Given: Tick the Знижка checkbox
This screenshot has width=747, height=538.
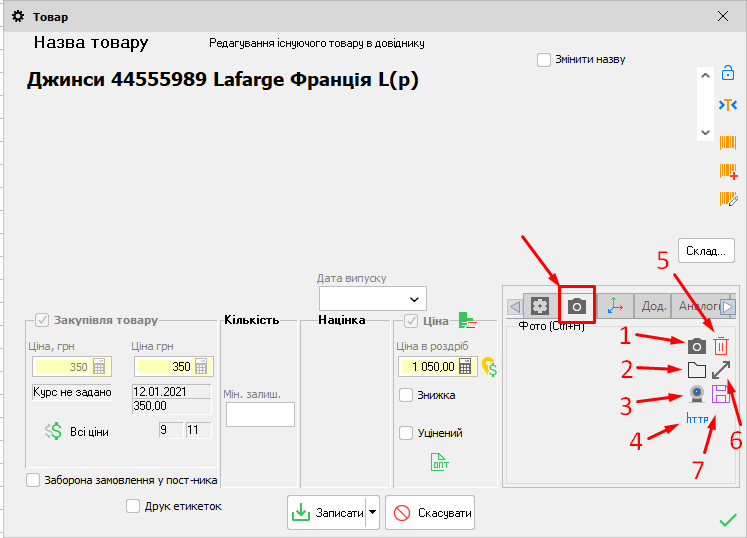Looking at the screenshot, I should (406, 395).
